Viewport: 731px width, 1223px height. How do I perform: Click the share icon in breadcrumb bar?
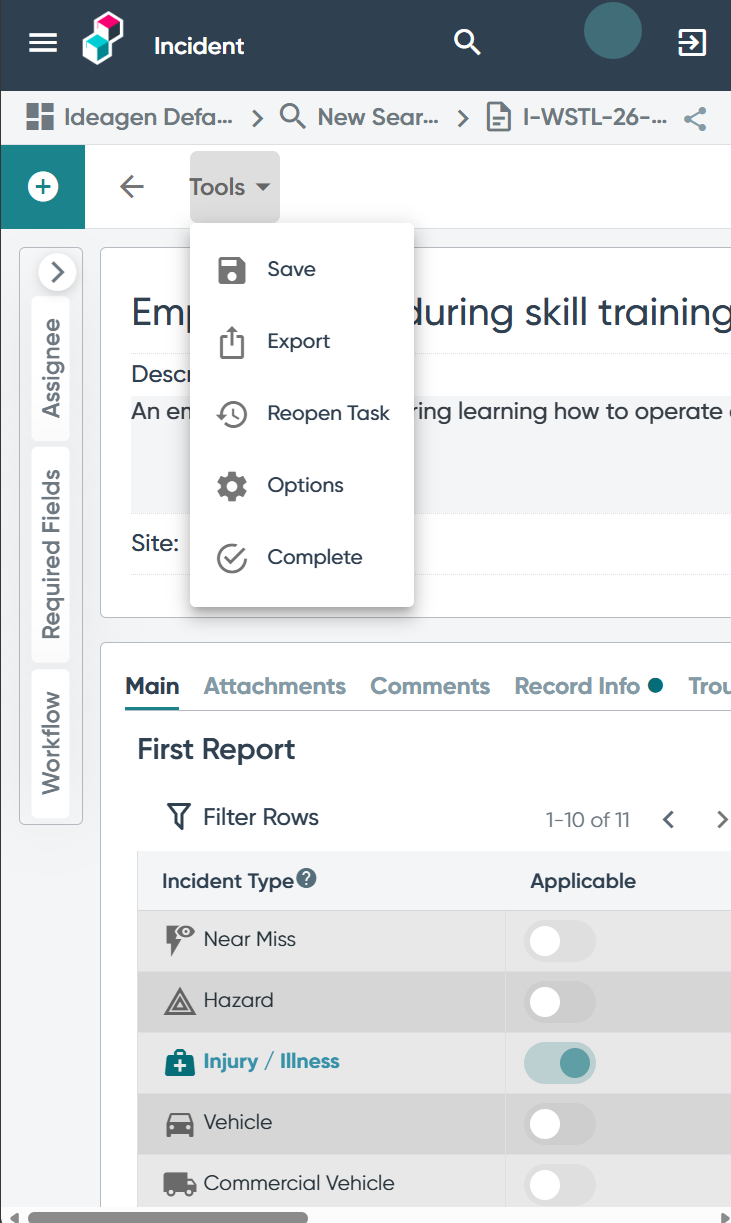pos(695,119)
